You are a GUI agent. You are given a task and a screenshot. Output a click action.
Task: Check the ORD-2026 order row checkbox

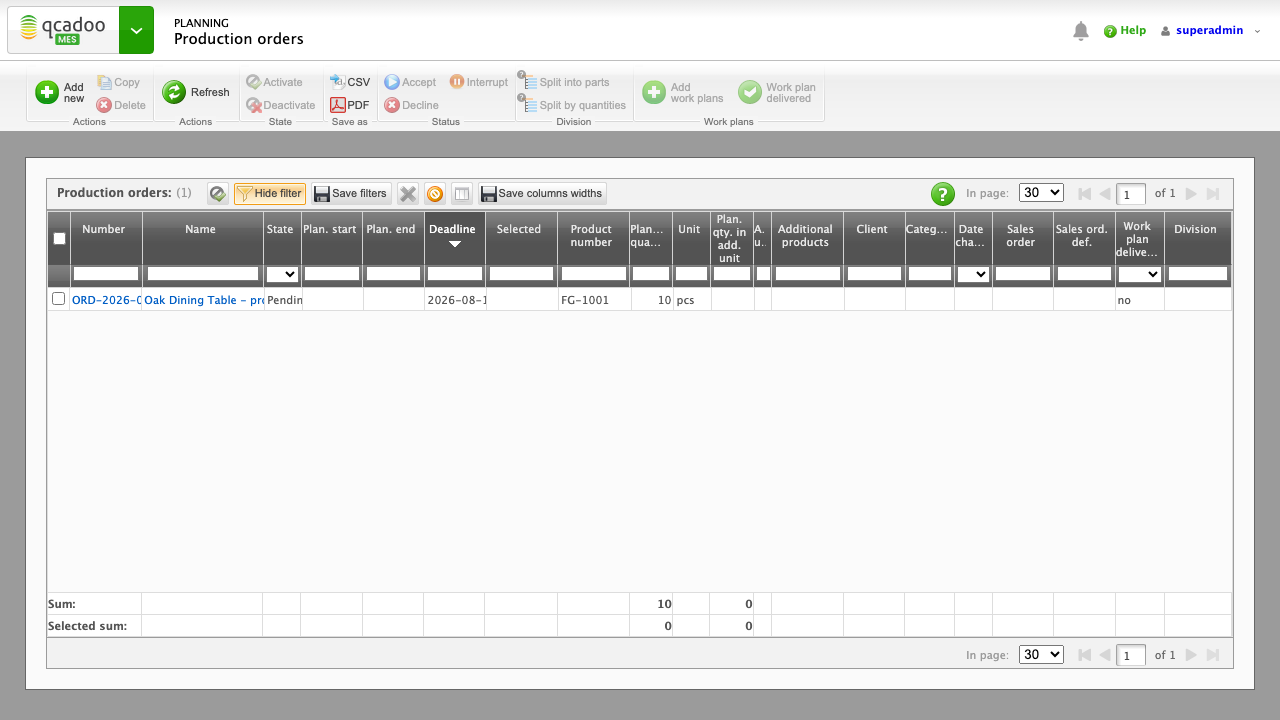pyautogui.click(x=58, y=299)
